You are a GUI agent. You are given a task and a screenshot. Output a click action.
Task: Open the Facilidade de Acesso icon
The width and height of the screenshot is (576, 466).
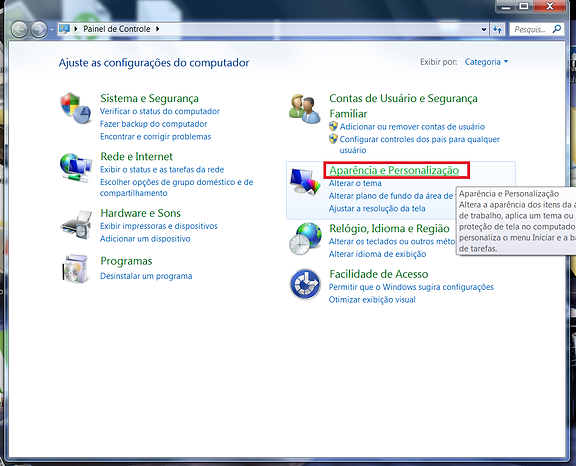pos(305,284)
